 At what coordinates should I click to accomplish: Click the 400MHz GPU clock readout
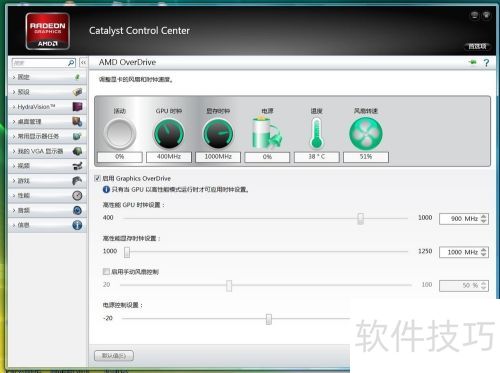169,157
